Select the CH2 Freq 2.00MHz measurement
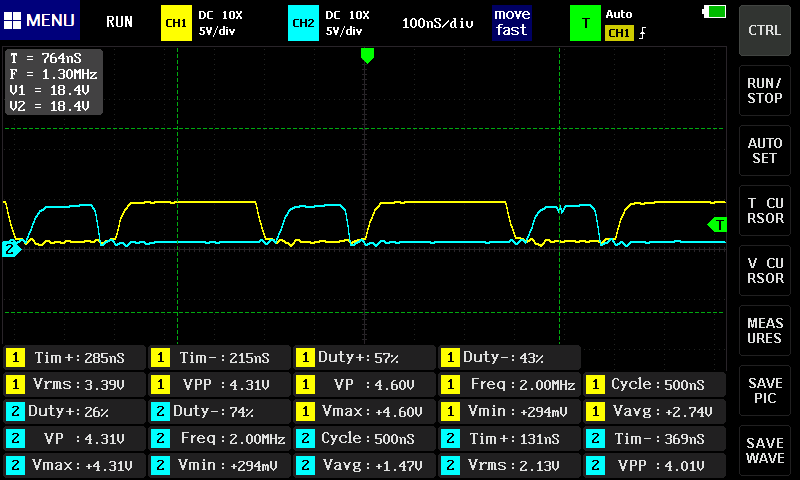Screen dimensions: 800x480 [219, 438]
